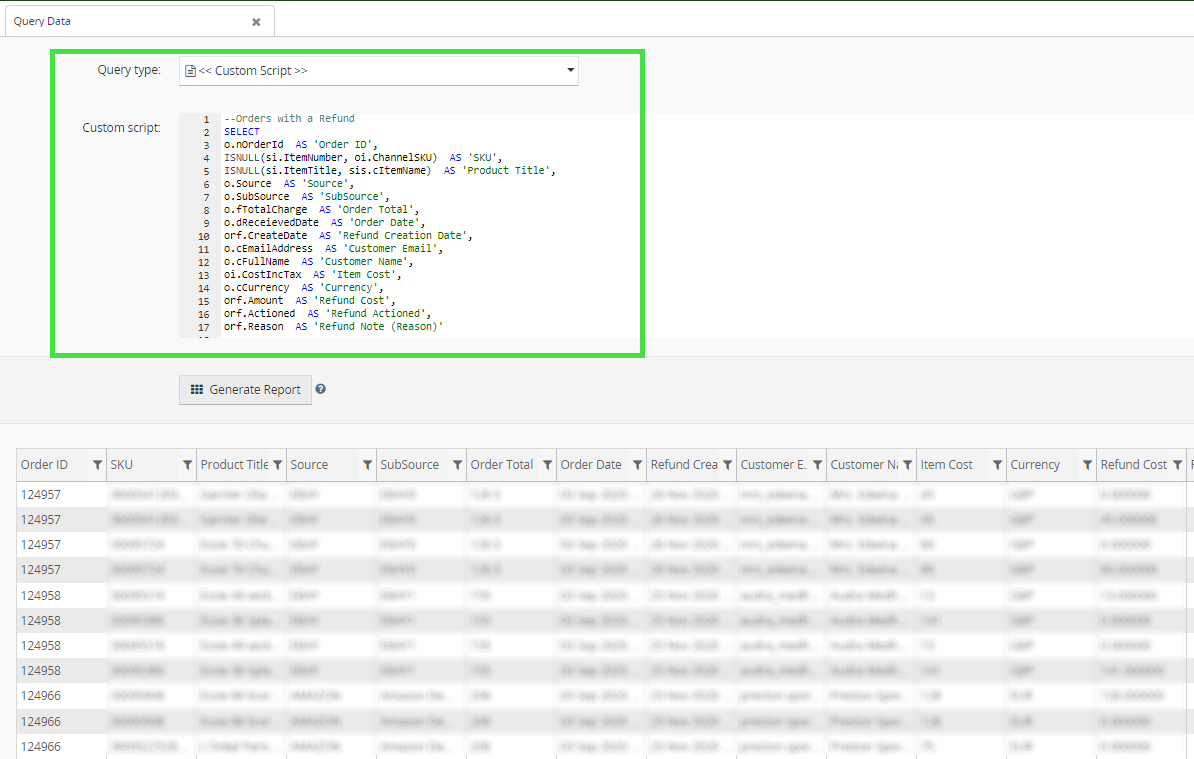The width and height of the screenshot is (1194, 759).
Task: Sort by Order ID column header
Action: tap(45, 465)
